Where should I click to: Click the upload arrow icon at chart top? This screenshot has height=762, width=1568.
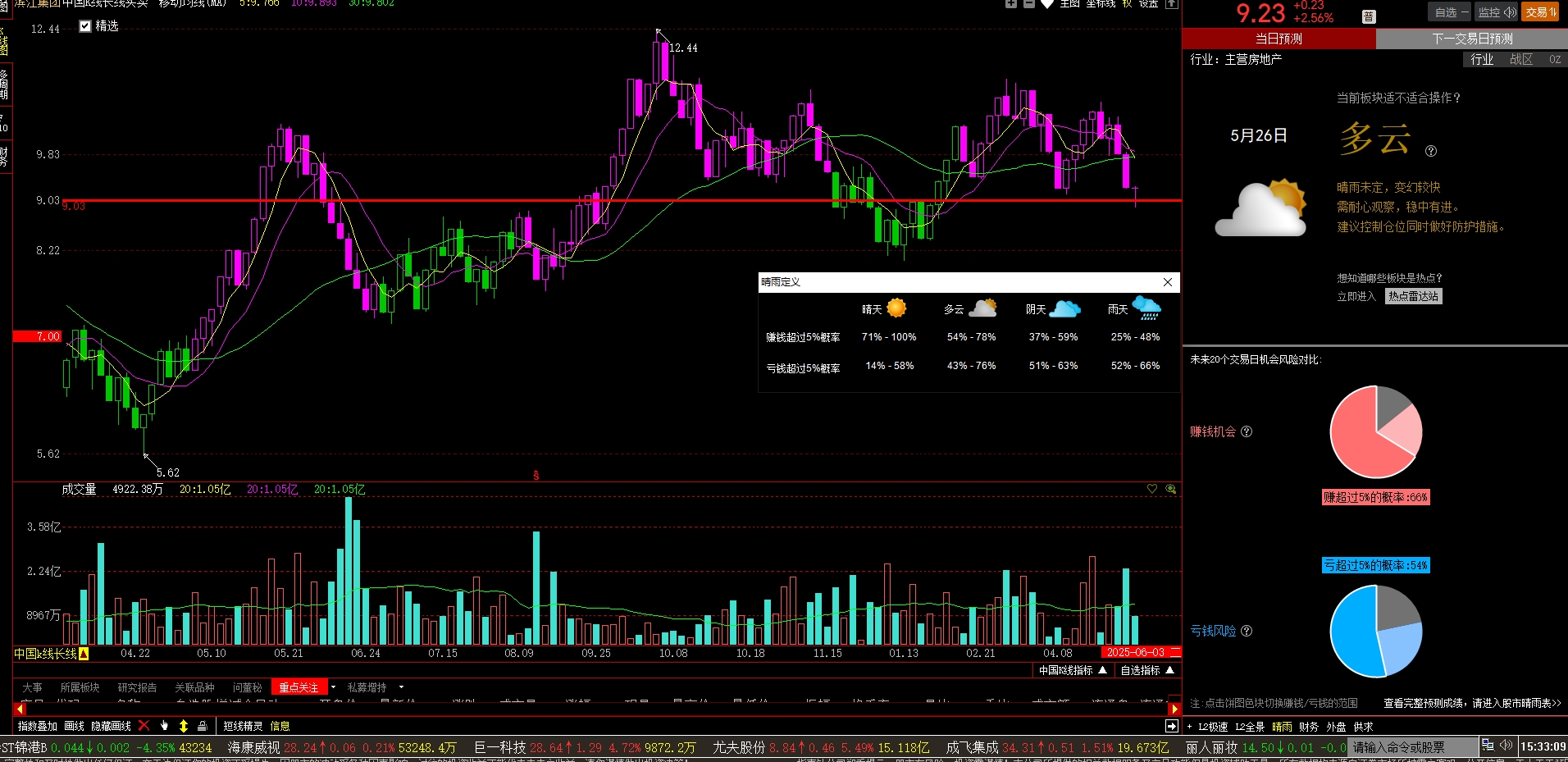pos(1172,4)
